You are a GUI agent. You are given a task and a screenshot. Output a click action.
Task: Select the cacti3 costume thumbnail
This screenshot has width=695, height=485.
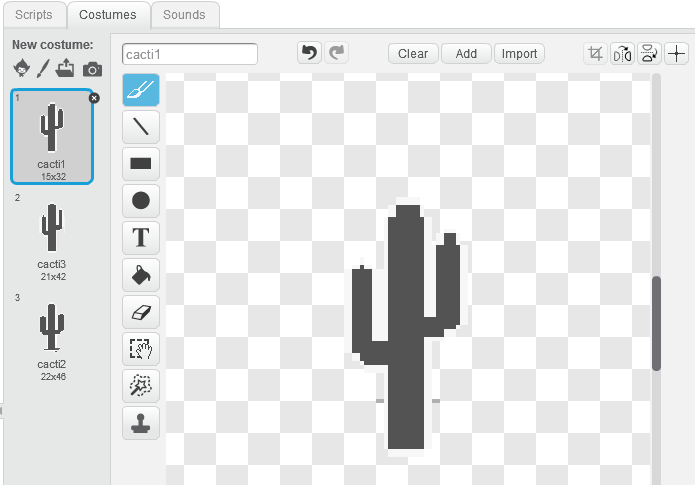click(x=52, y=237)
